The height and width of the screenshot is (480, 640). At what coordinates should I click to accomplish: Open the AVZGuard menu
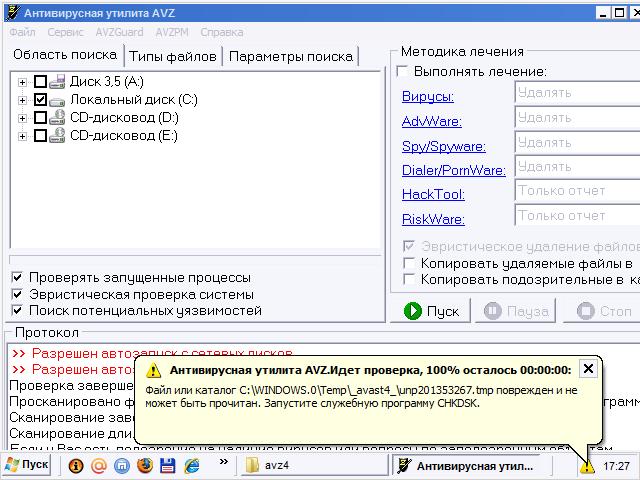(119, 32)
